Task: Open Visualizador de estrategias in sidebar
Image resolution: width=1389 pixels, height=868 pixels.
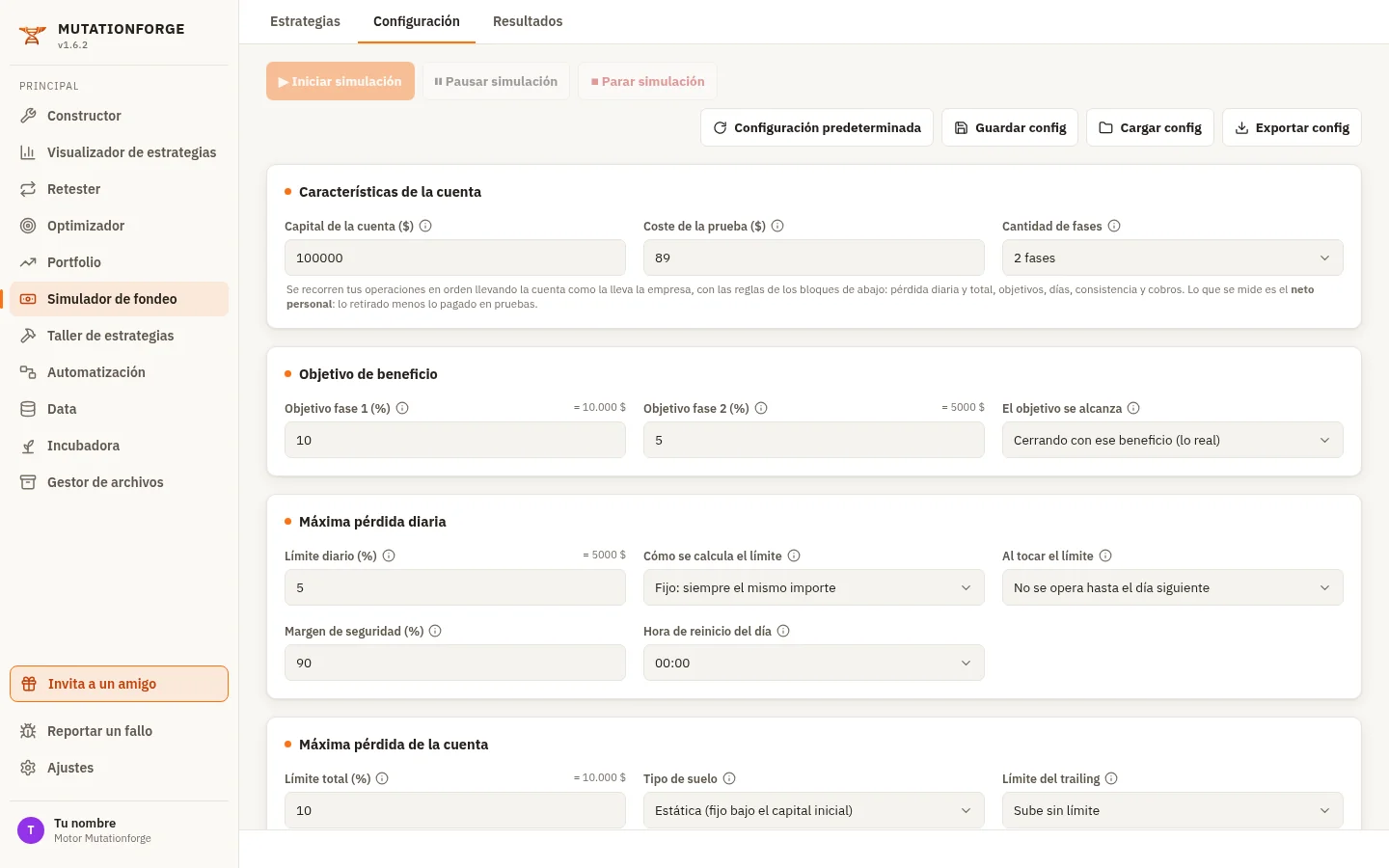Action: 120,152
